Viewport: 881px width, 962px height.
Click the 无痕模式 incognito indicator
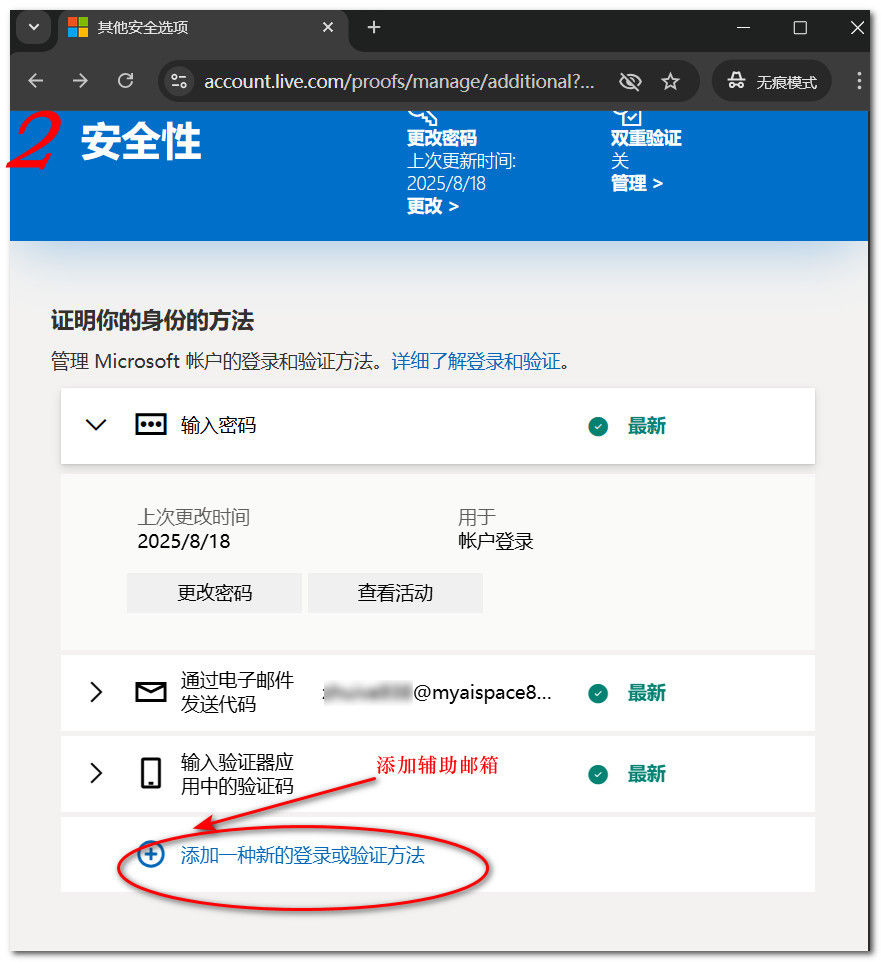[772, 82]
